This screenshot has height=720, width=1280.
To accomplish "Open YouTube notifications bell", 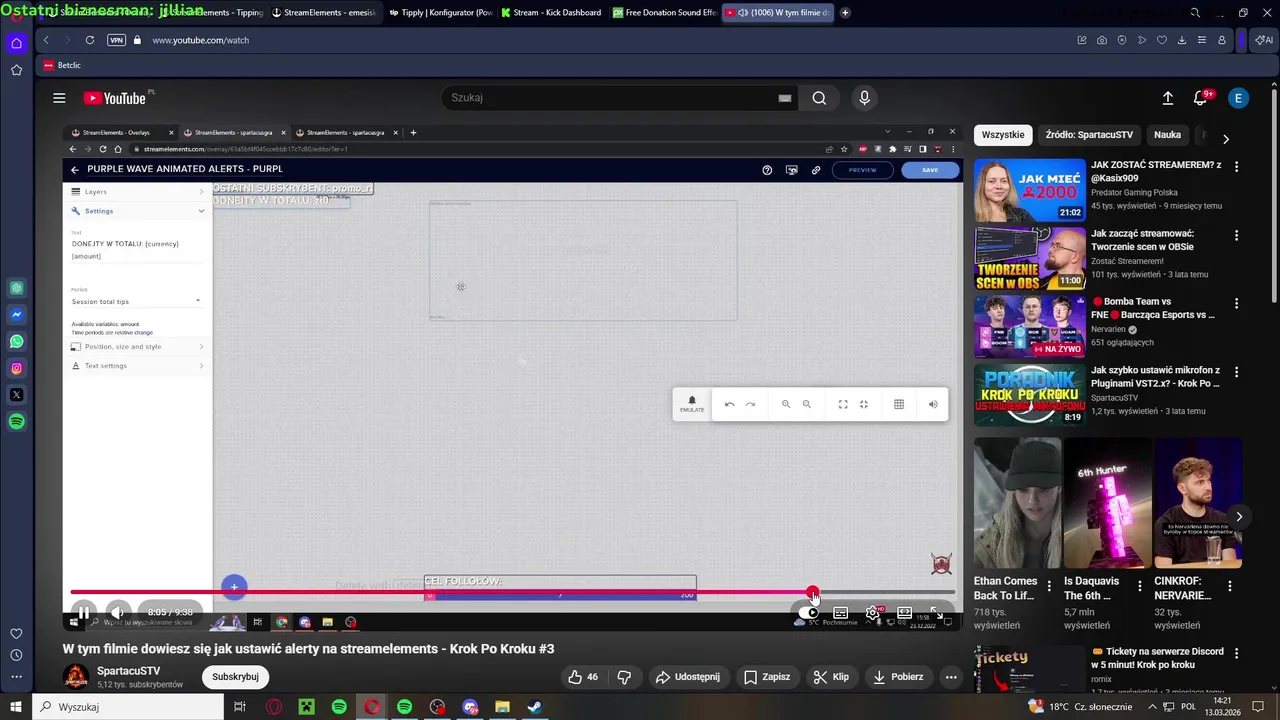I will (1200, 98).
